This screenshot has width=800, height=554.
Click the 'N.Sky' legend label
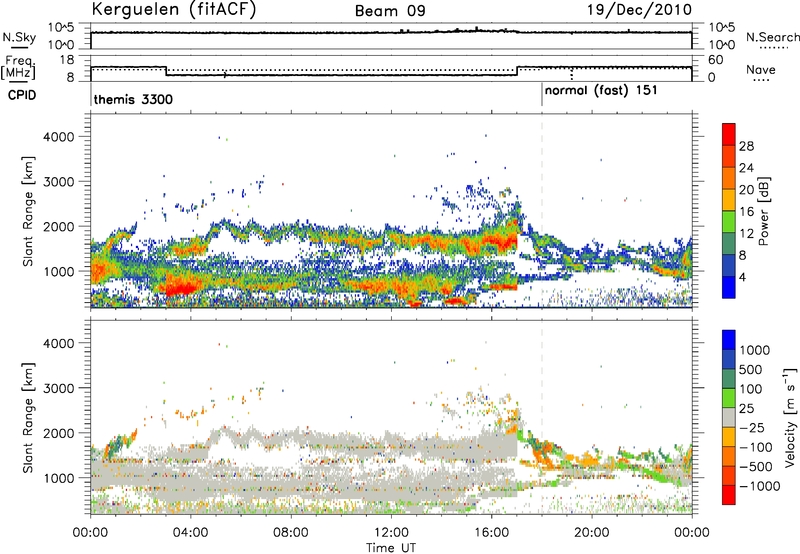pos(19,37)
